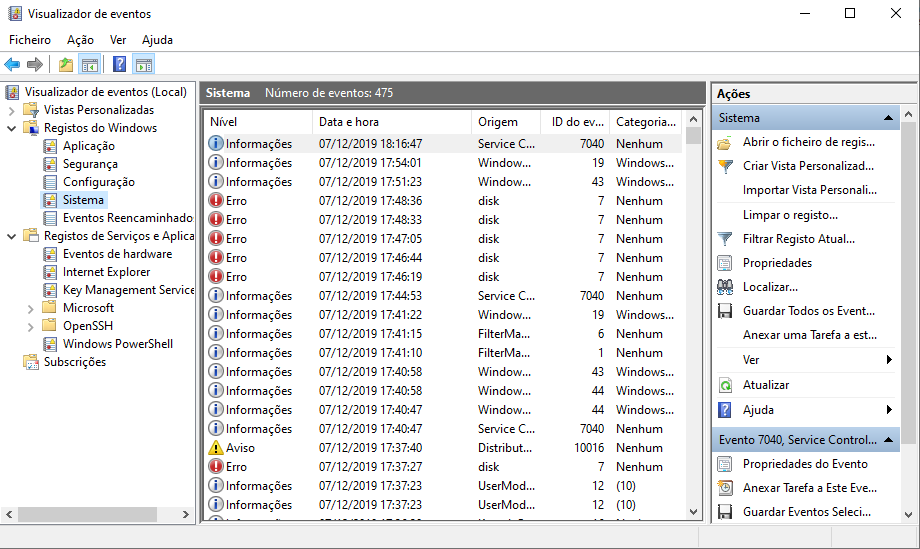Select Key Management Service in the tree
The width and height of the screenshot is (920, 549).
point(128,290)
